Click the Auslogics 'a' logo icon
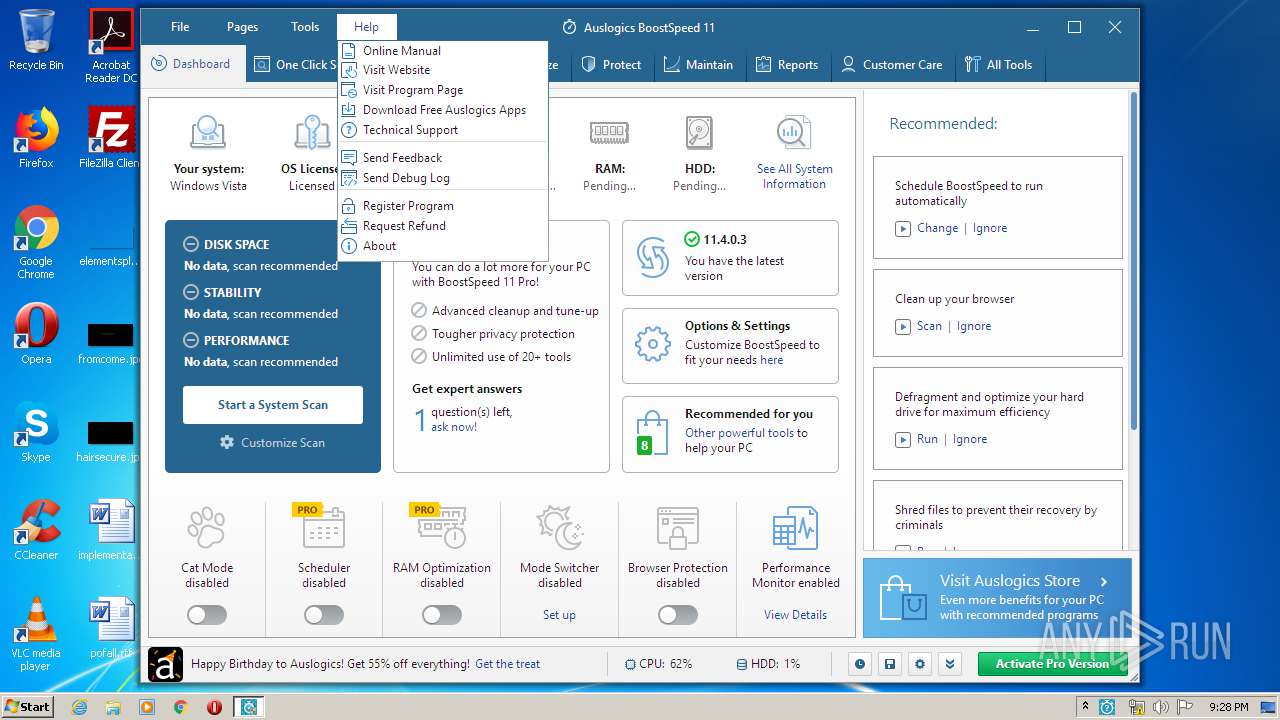This screenshot has width=1280, height=720. point(165,664)
